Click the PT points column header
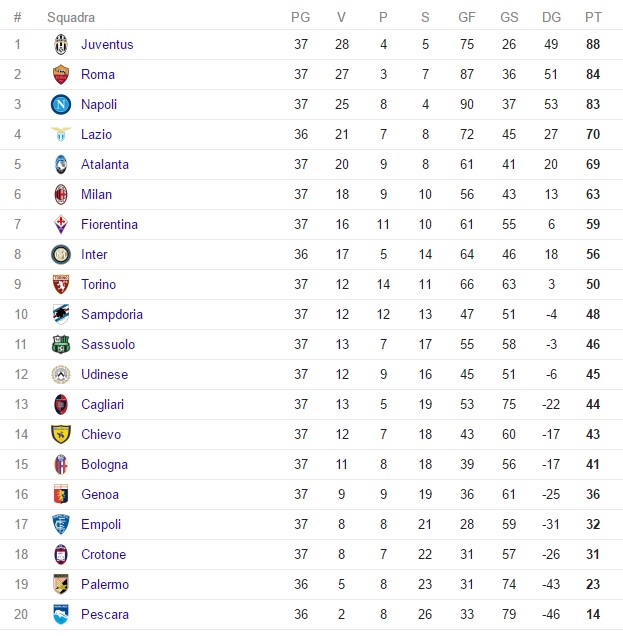The image size is (623, 636). point(594,17)
